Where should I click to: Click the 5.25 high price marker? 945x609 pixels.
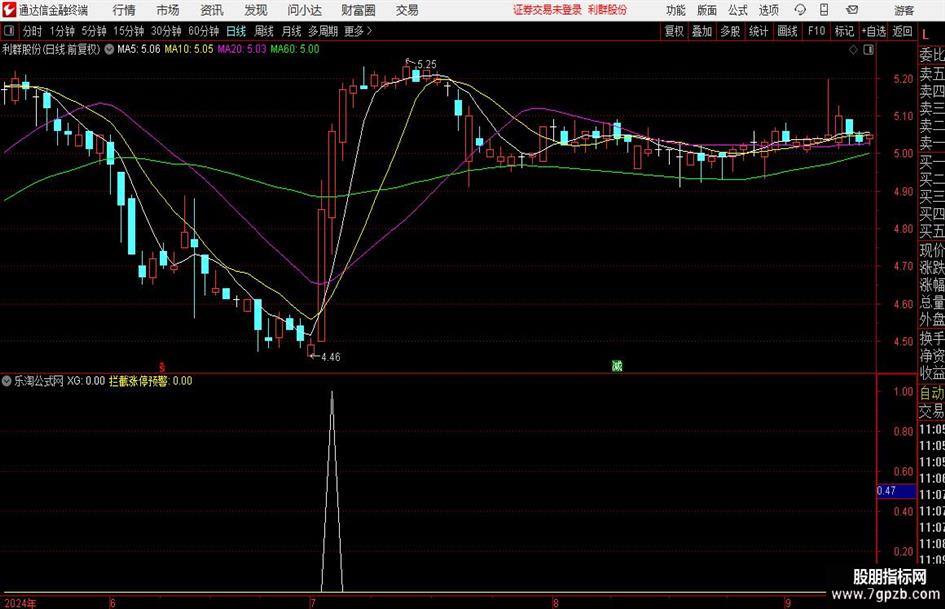coord(426,65)
